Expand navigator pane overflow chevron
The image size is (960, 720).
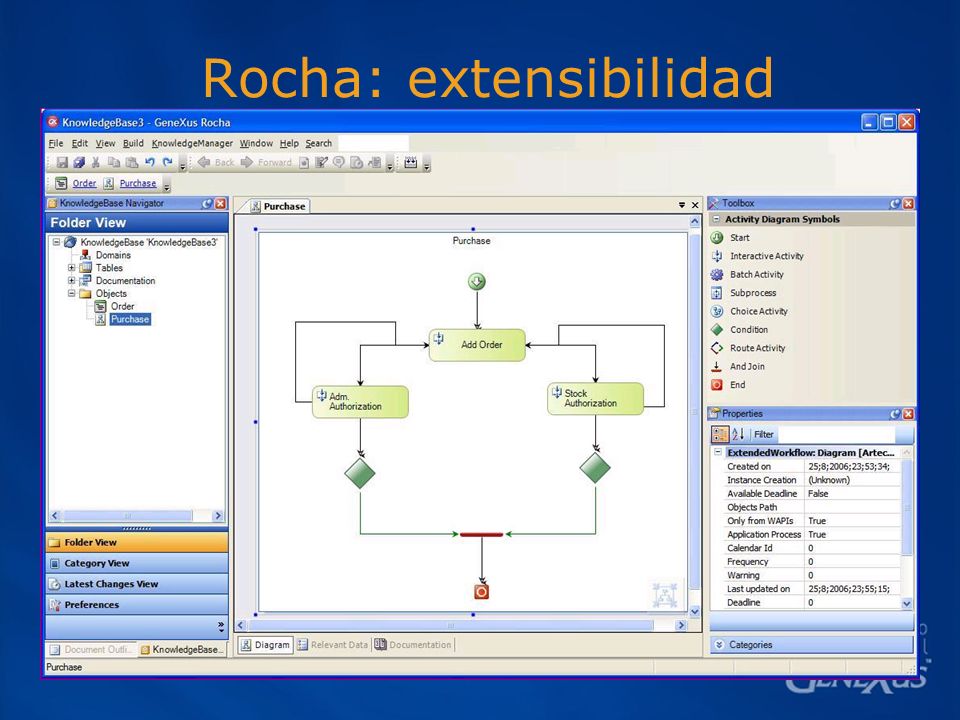point(221,626)
